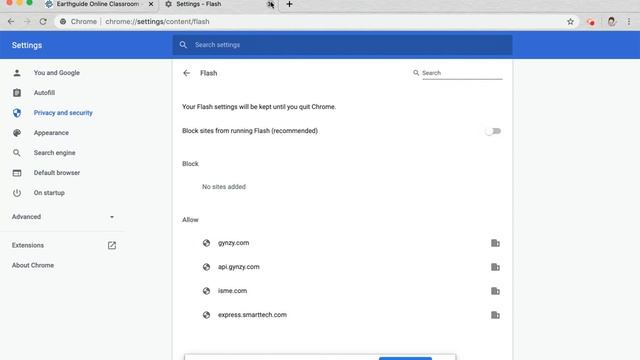Click the clipboard icon beside Autofill
Image resolution: width=640 pixels, height=360 pixels.
[17, 93]
